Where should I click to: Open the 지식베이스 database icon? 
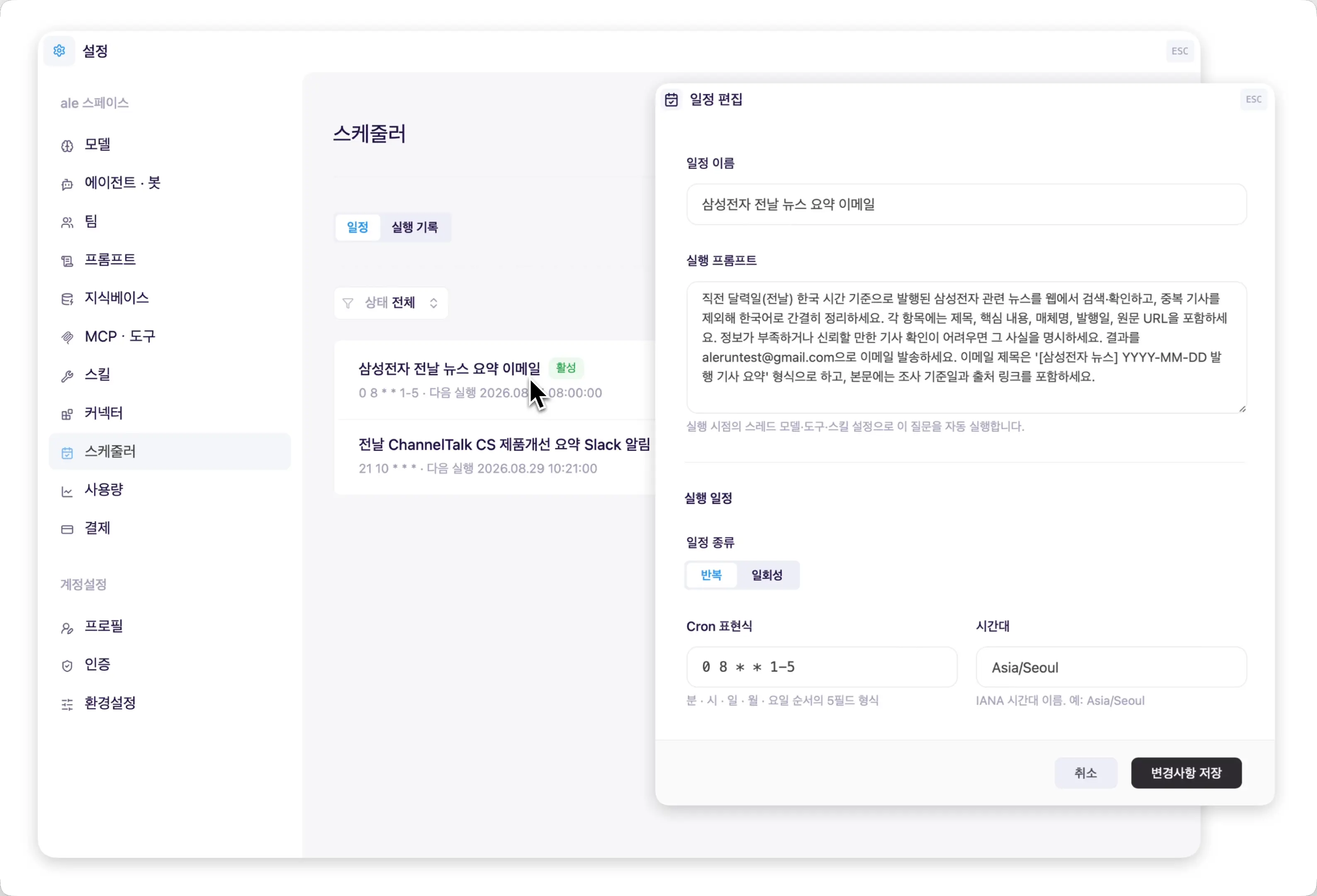point(67,299)
